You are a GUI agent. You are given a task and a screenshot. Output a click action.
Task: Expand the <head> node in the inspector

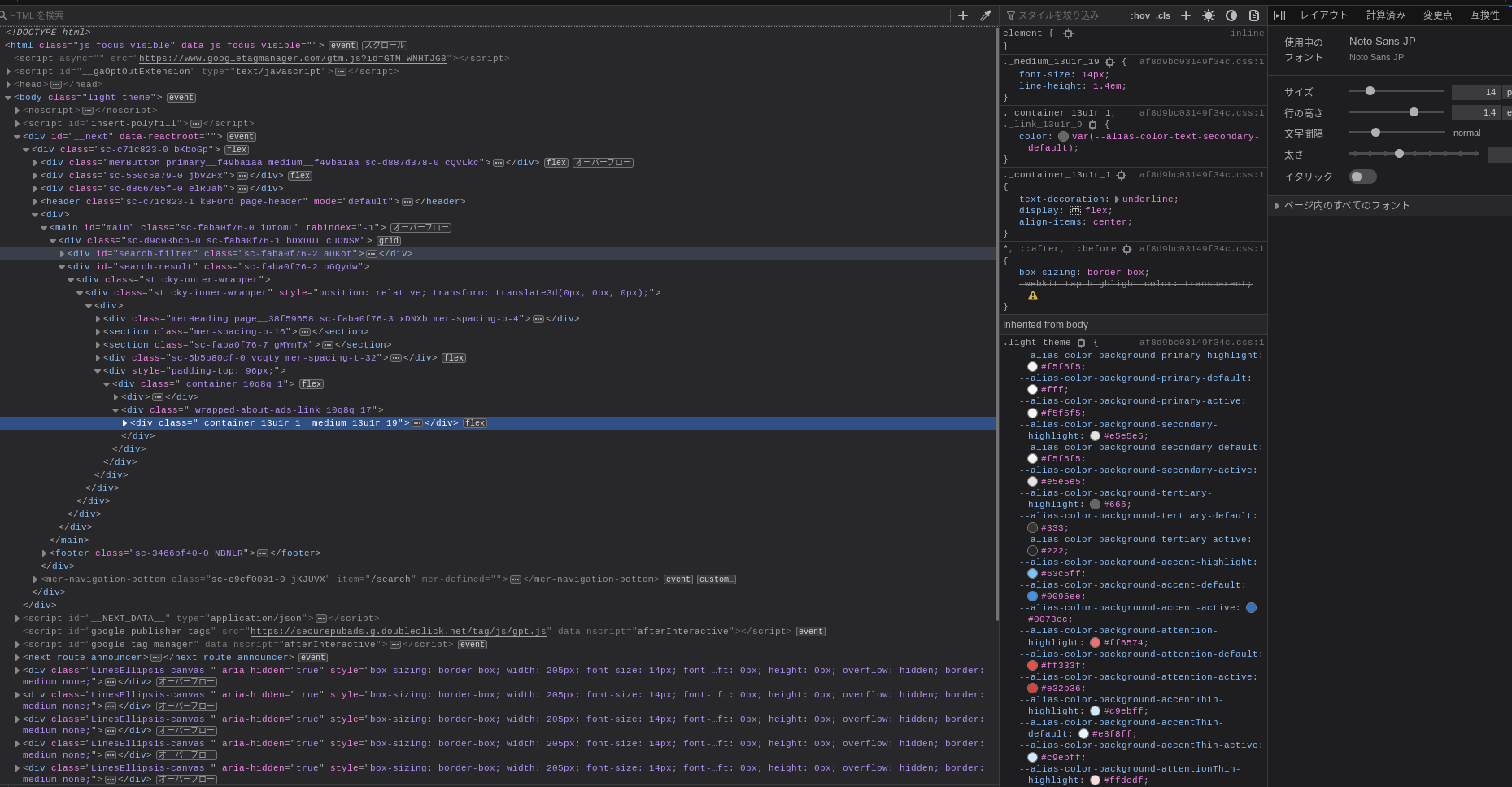[9, 84]
